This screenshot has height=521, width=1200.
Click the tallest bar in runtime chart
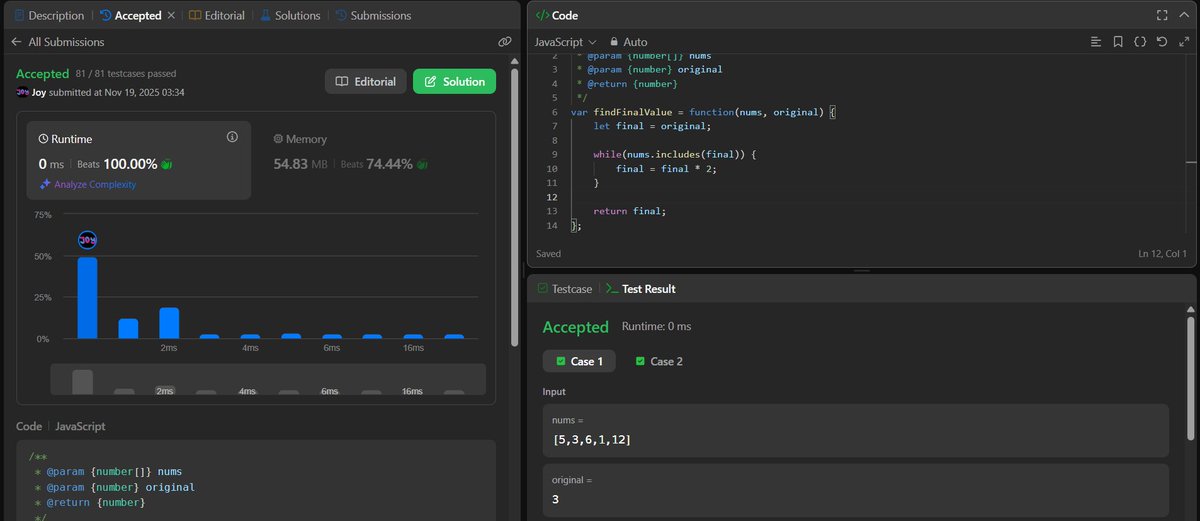coord(87,298)
